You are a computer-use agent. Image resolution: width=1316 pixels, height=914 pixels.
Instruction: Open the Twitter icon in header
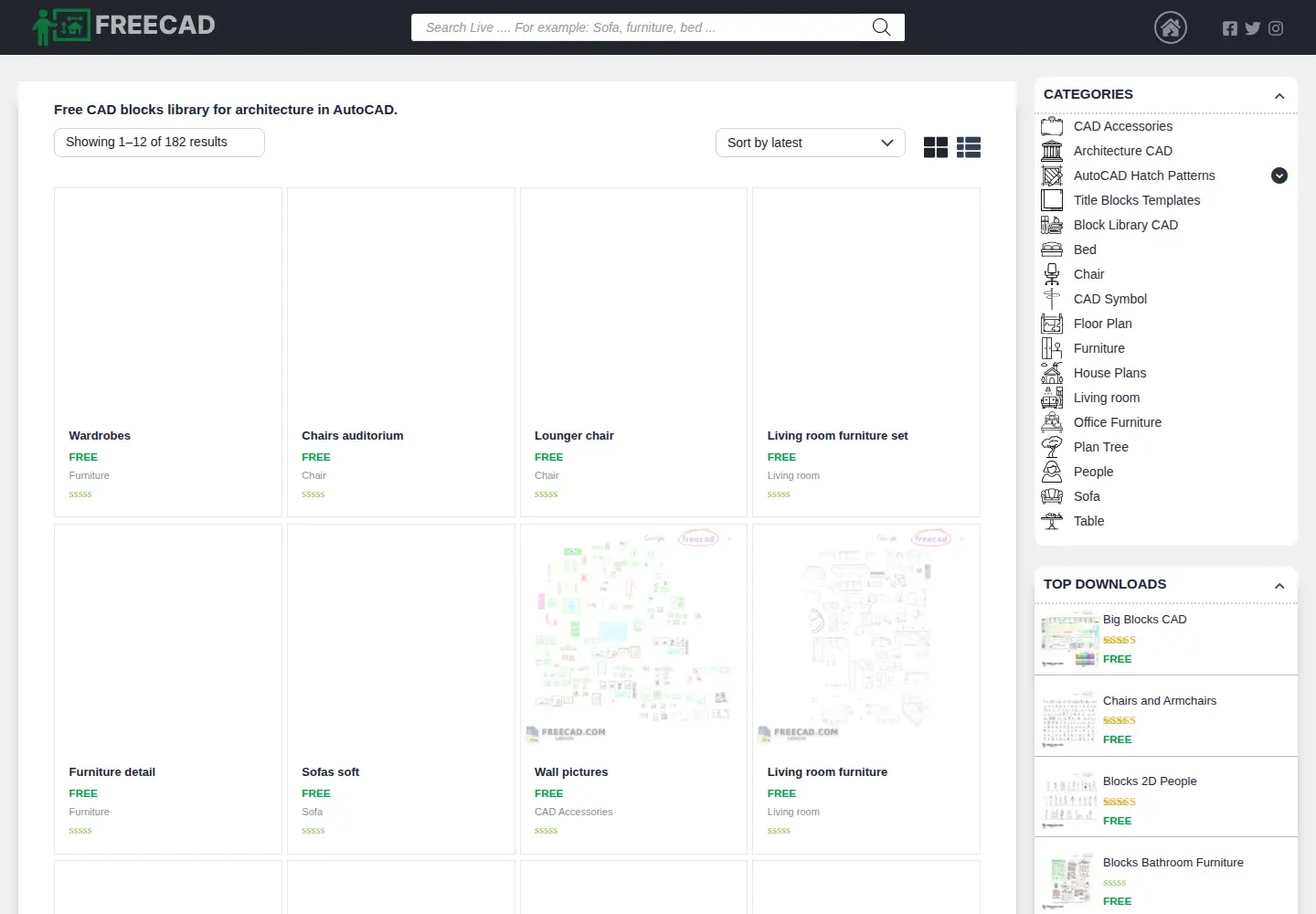pyautogui.click(x=1253, y=28)
